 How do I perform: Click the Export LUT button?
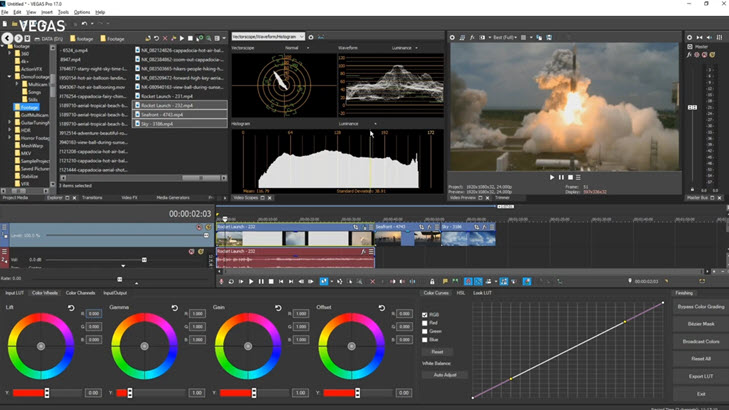tap(701, 376)
